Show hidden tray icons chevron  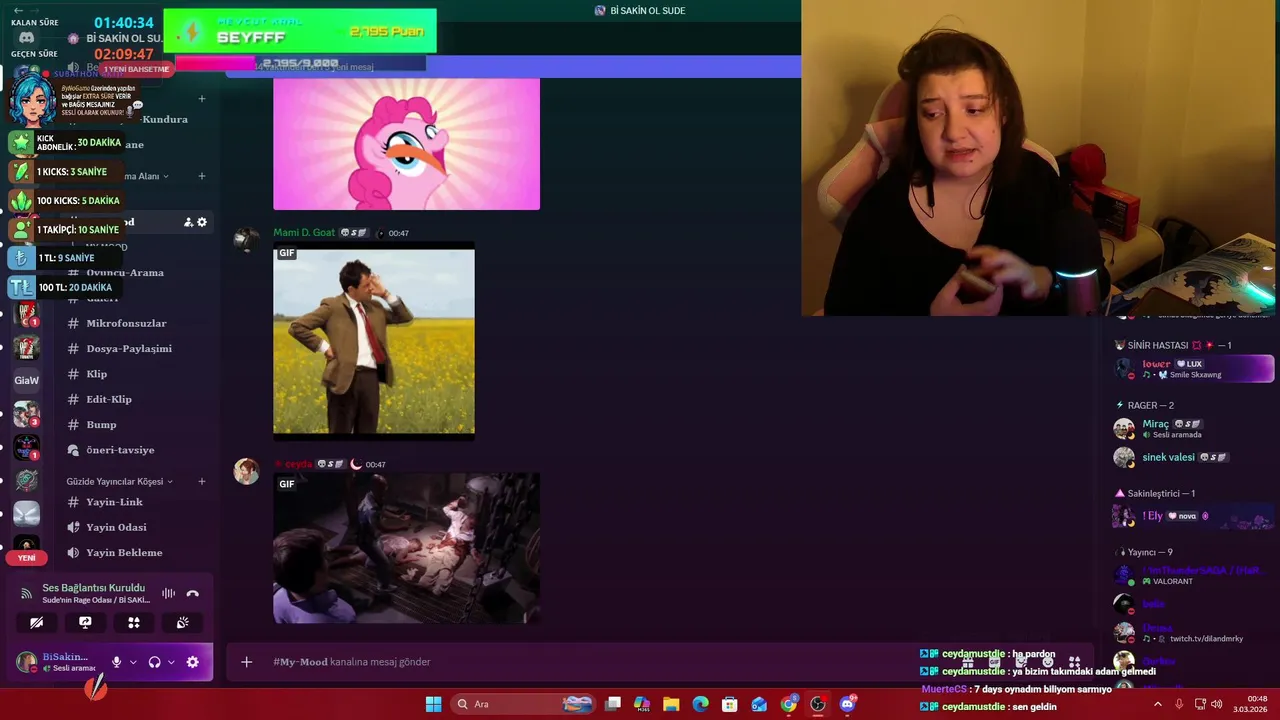[1158, 704]
